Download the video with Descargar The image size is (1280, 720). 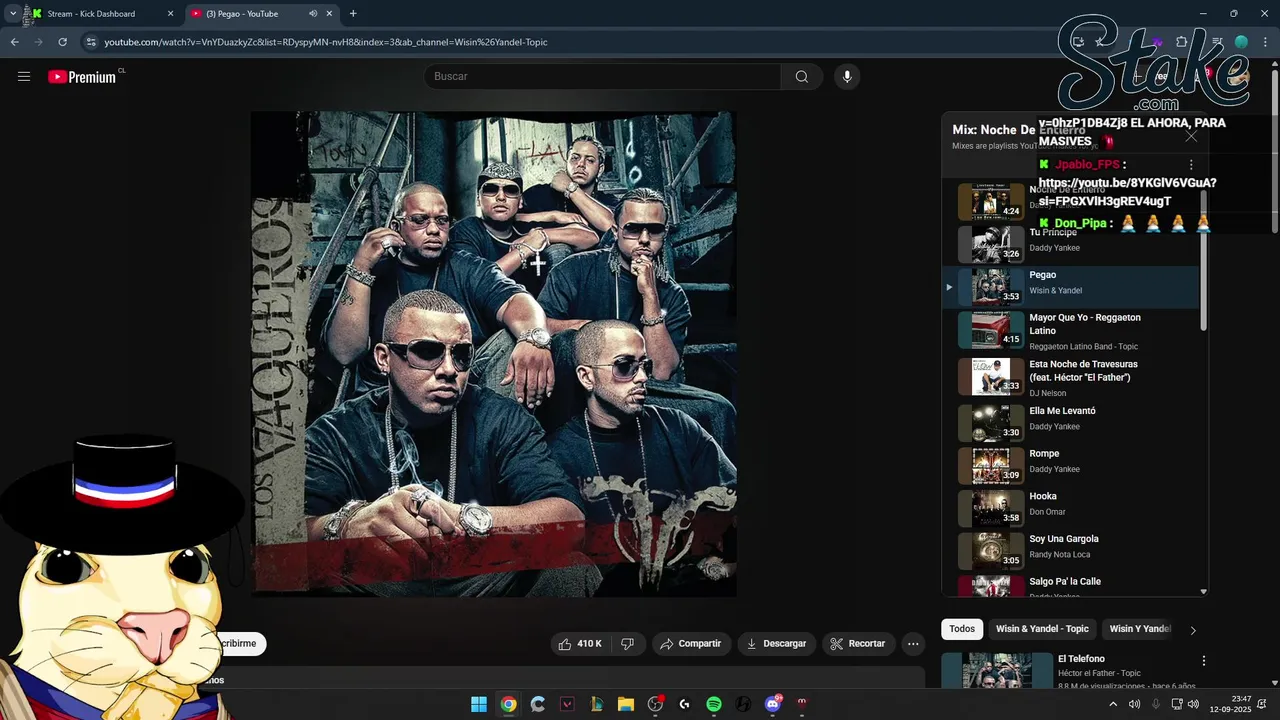(776, 644)
